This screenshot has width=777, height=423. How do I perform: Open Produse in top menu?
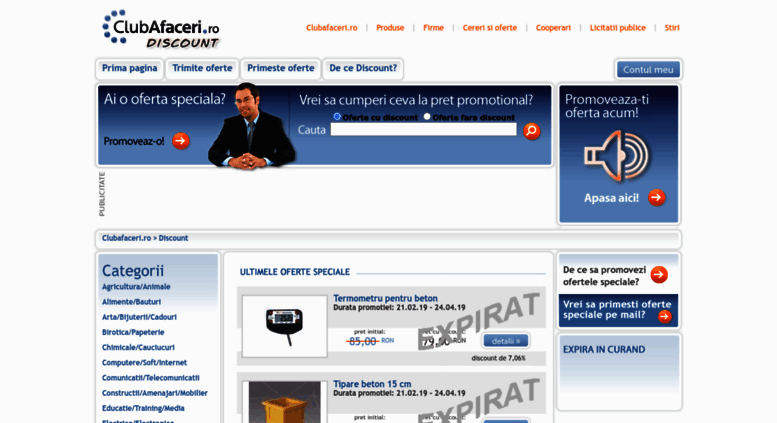(x=390, y=28)
